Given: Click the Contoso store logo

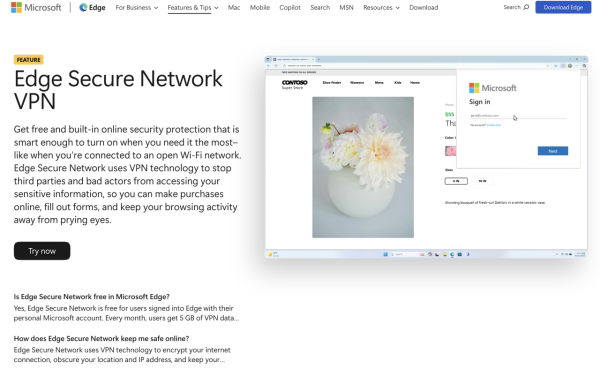Looking at the screenshot, I should coord(294,84).
